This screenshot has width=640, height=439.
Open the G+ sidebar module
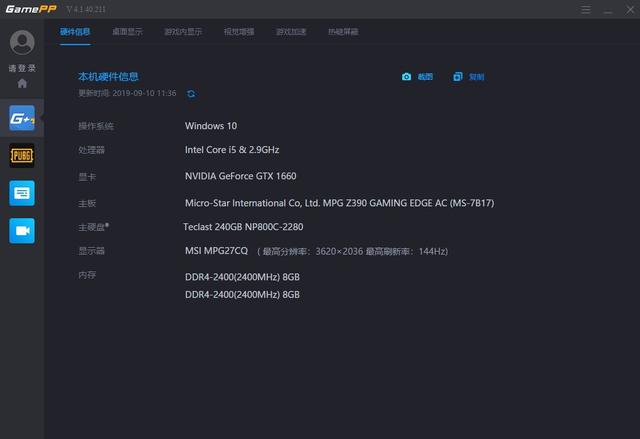point(22,118)
